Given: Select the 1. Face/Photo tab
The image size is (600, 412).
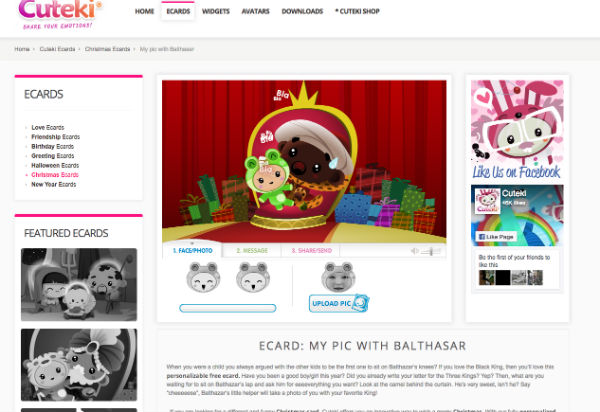Looking at the screenshot, I should [x=190, y=251].
